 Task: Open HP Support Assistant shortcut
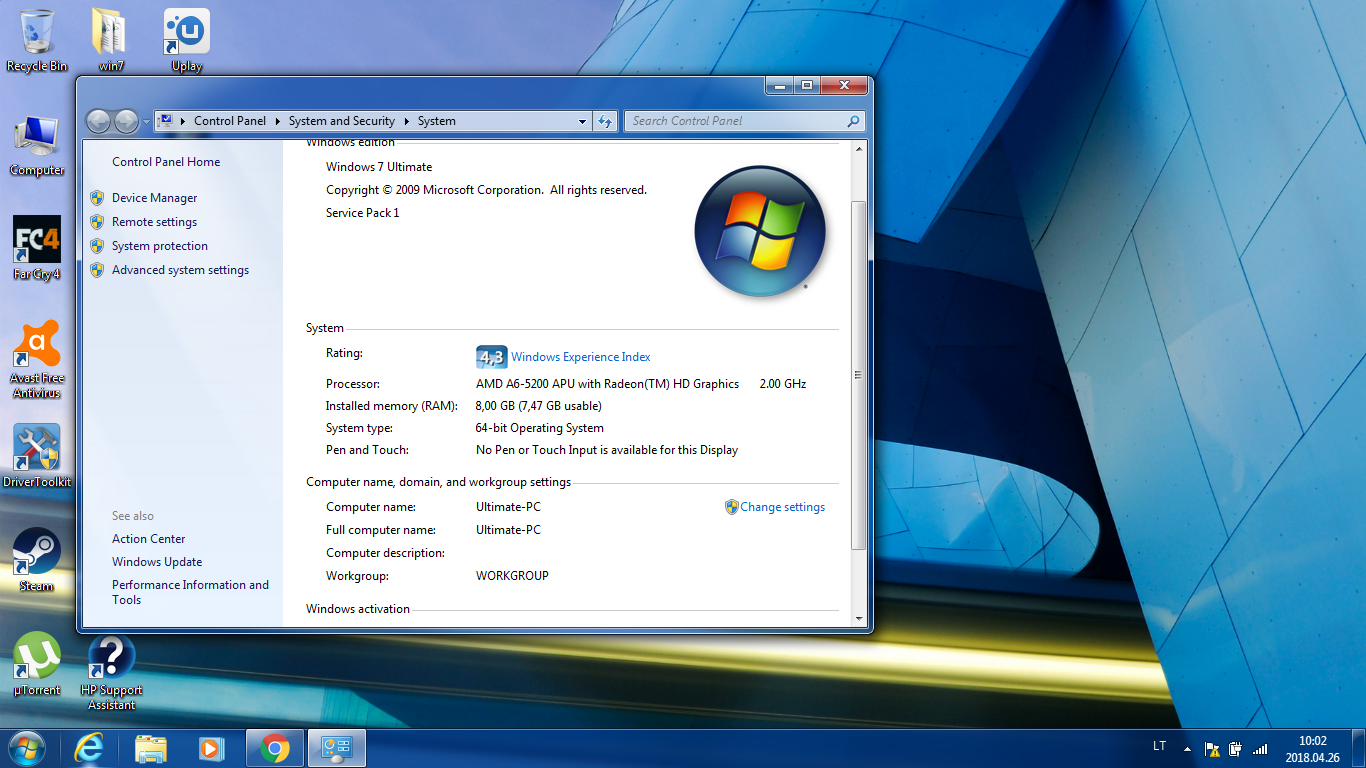[111, 672]
